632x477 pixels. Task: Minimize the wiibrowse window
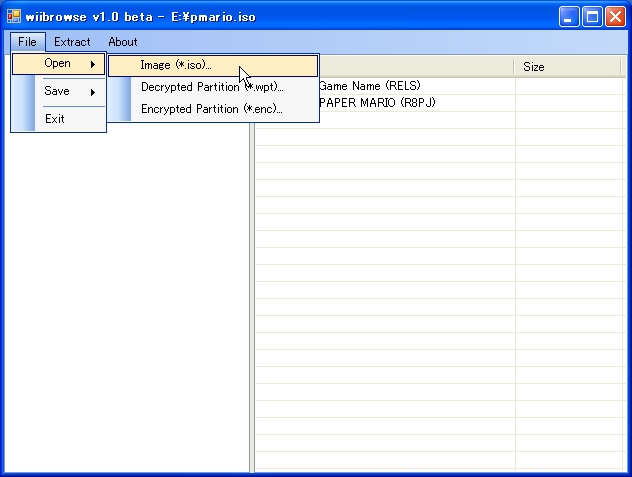(x=569, y=17)
